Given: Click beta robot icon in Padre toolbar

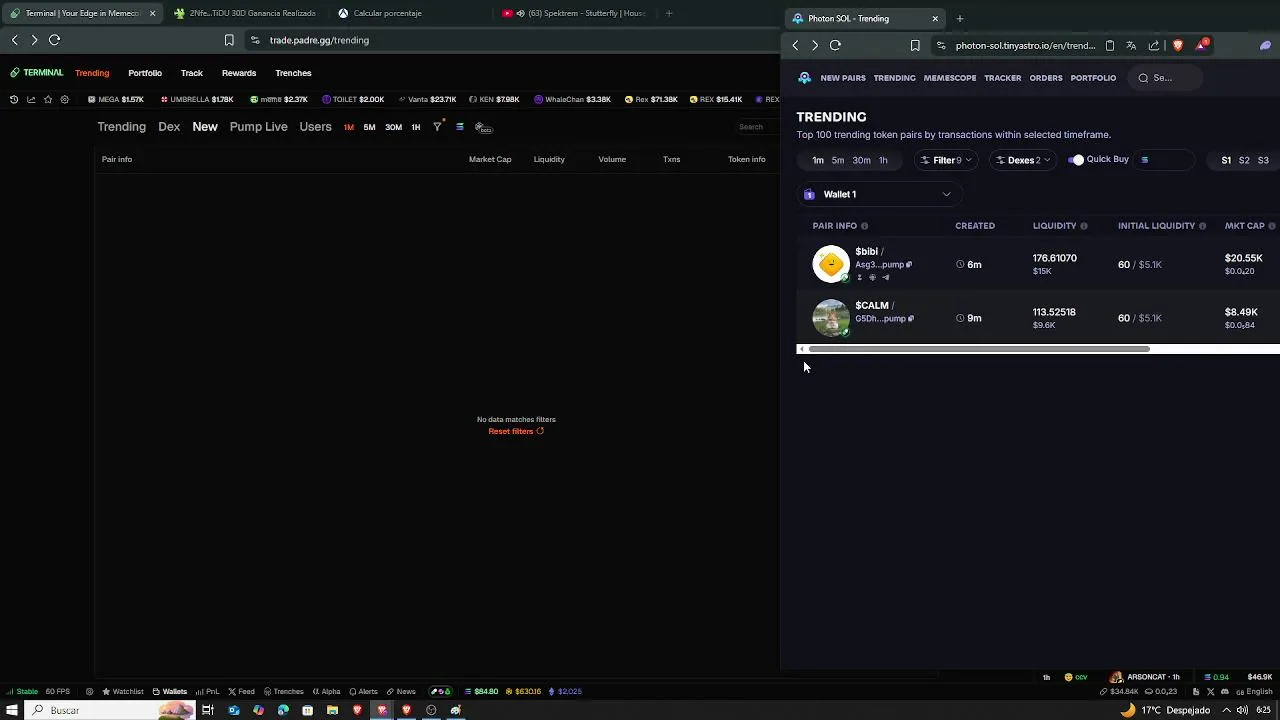Looking at the screenshot, I should 483,127.
